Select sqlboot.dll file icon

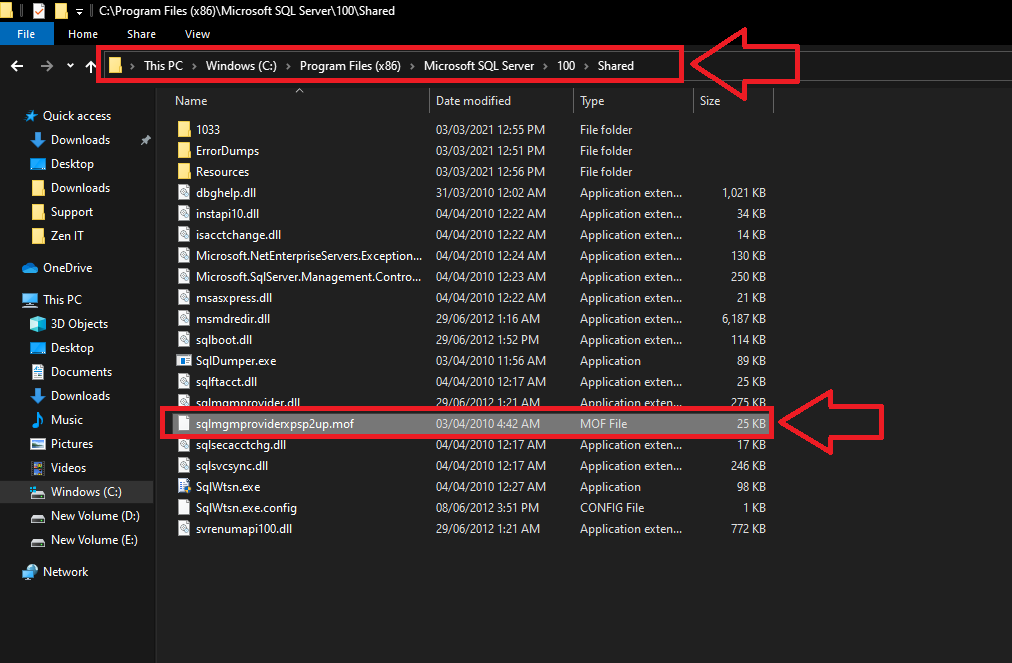[184, 340]
